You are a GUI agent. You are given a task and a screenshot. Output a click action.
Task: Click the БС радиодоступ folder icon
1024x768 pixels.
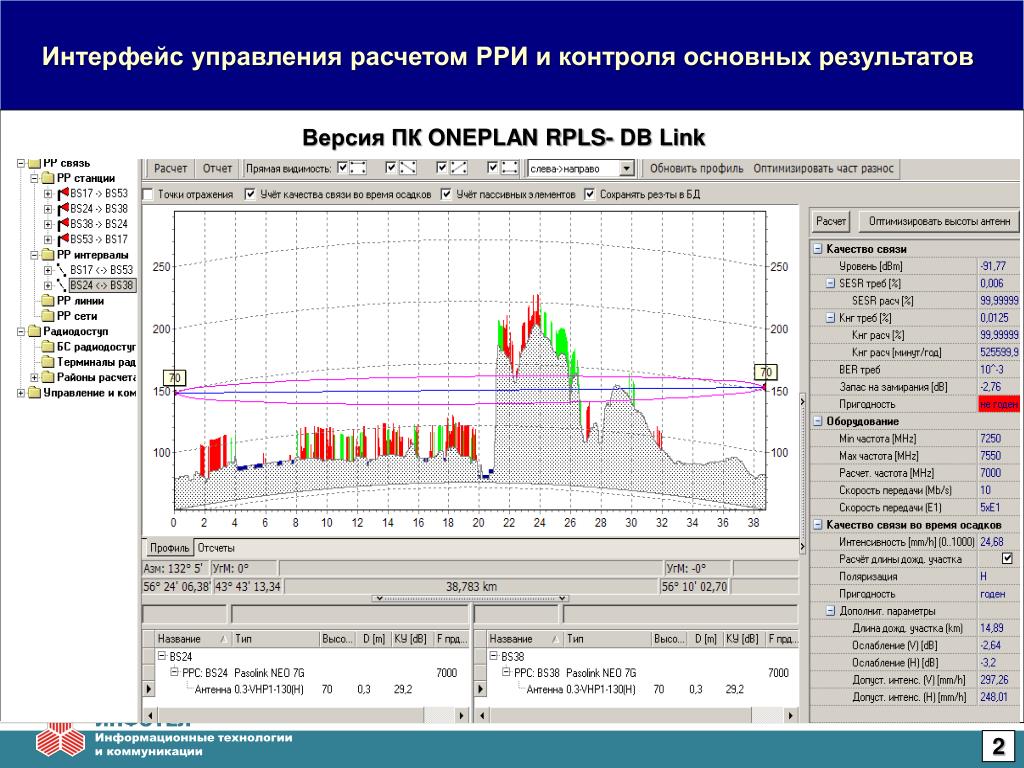(x=48, y=347)
